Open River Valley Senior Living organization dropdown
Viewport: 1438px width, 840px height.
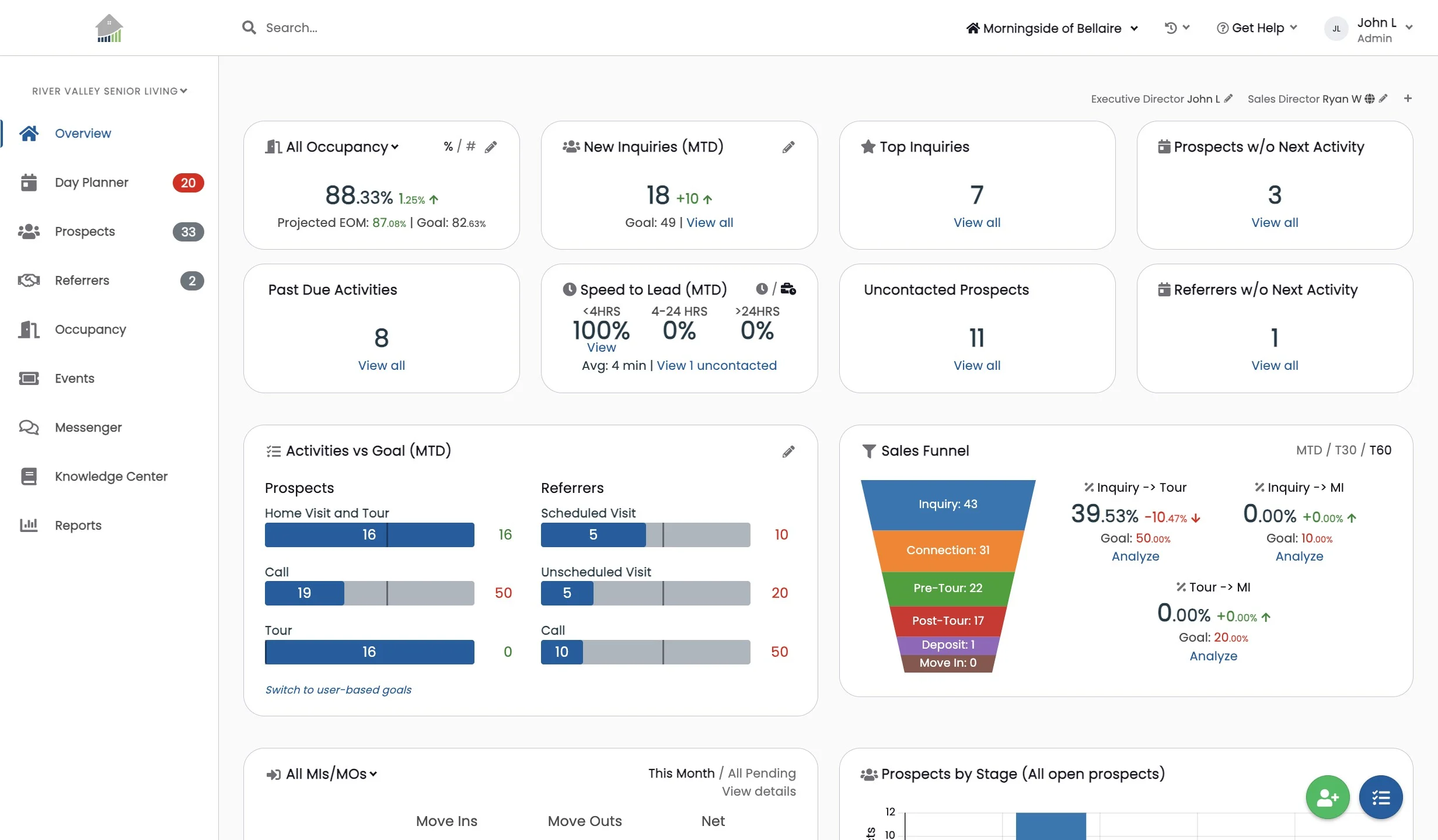(x=109, y=91)
